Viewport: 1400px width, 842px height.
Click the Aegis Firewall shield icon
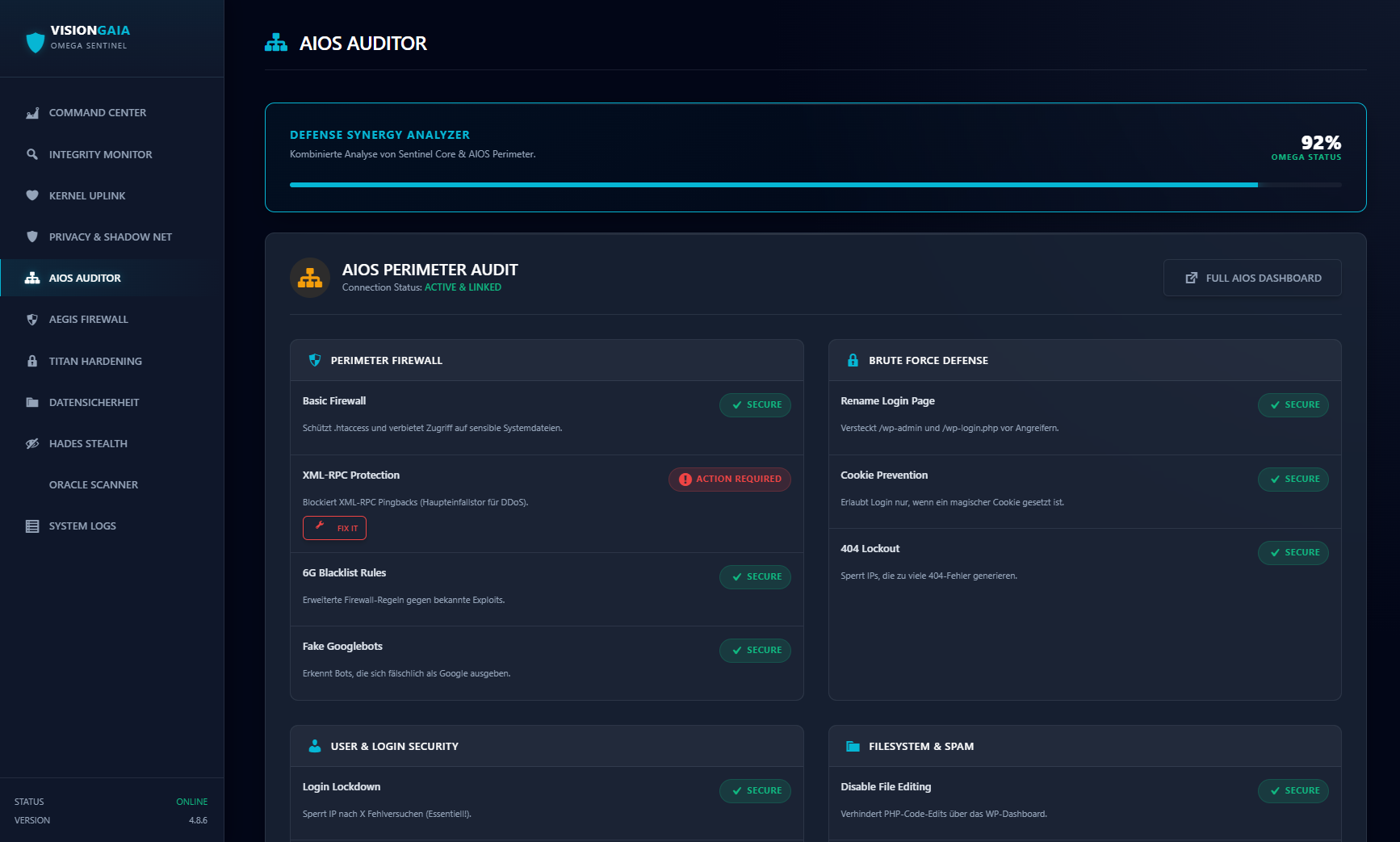(x=32, y=319)
